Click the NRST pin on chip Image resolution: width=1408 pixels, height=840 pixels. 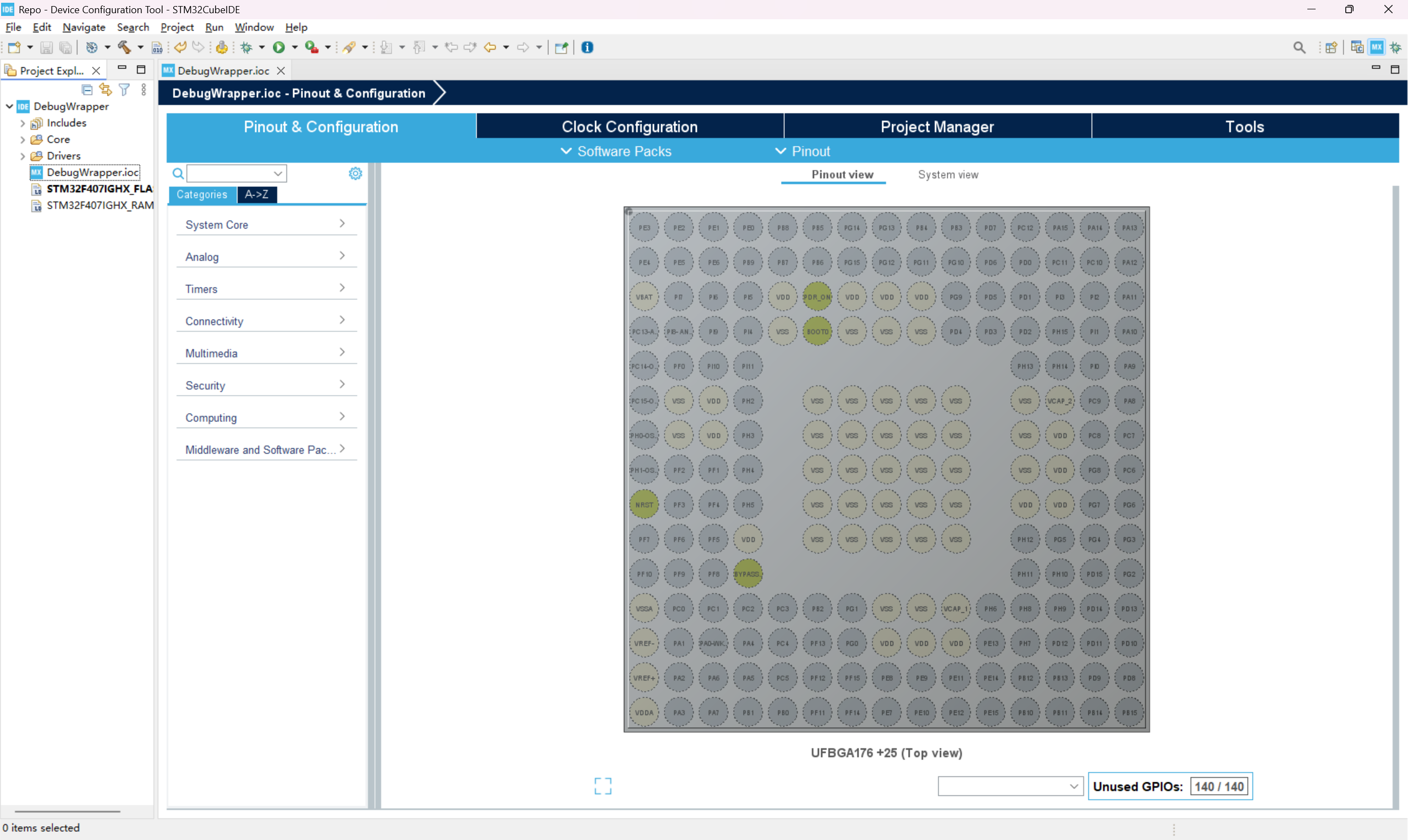pyautogui.click(x=644, y=505)
